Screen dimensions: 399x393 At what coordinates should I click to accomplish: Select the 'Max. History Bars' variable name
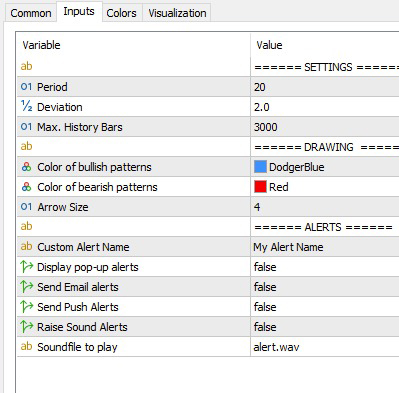80,127
